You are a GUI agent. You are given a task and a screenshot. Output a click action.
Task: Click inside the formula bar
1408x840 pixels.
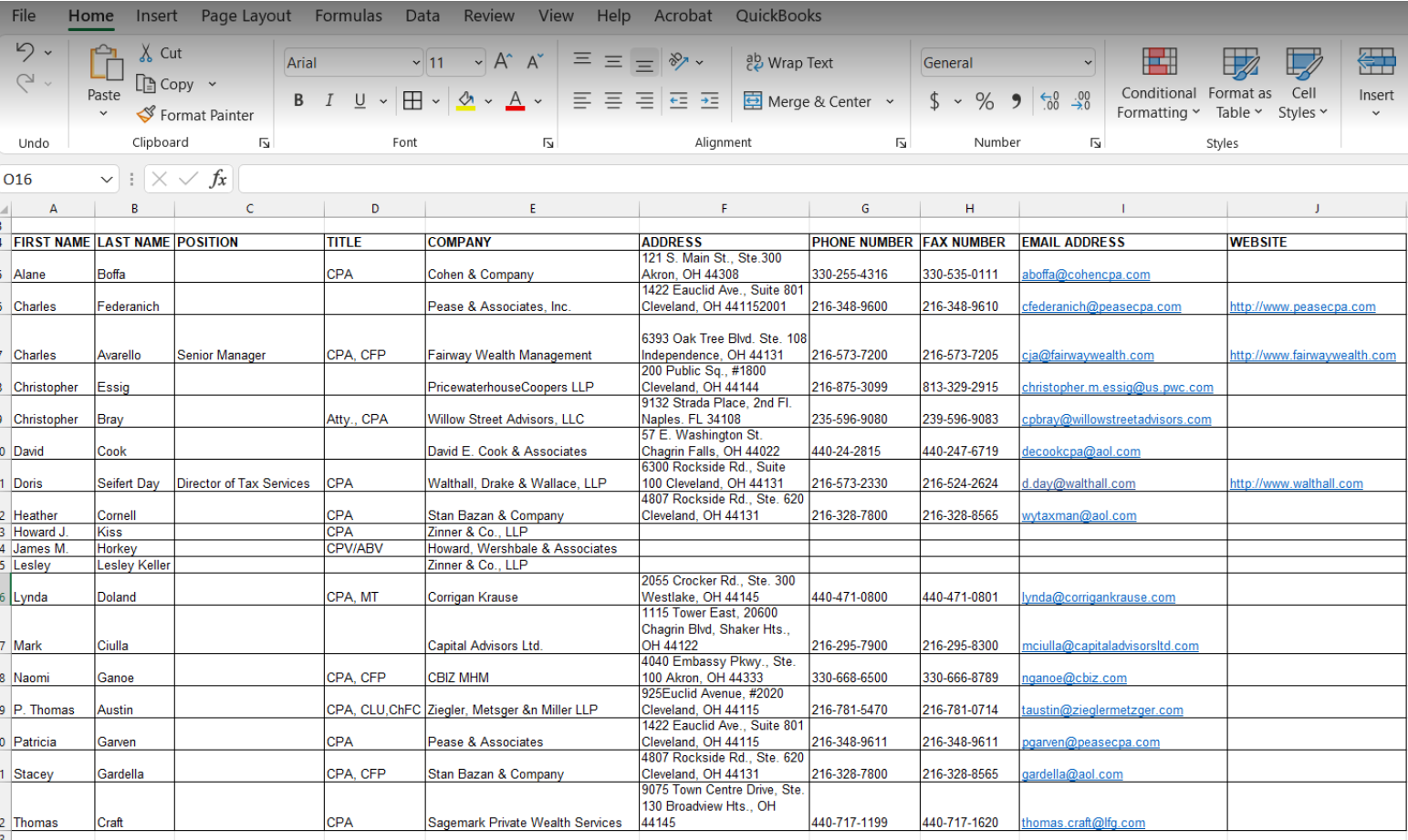tap(821, 179)
